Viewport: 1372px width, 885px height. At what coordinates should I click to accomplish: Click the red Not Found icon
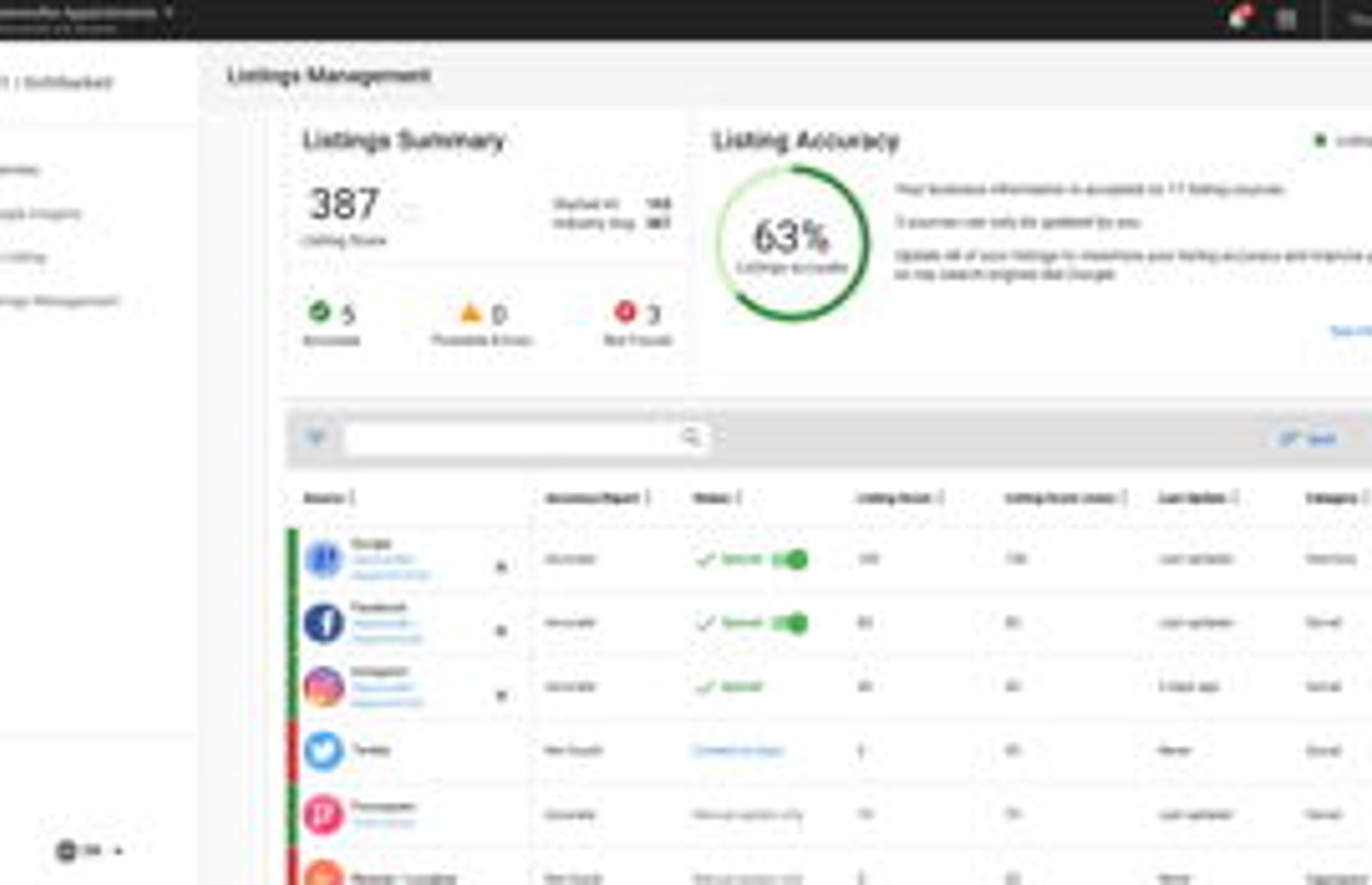tap(625, 311)
